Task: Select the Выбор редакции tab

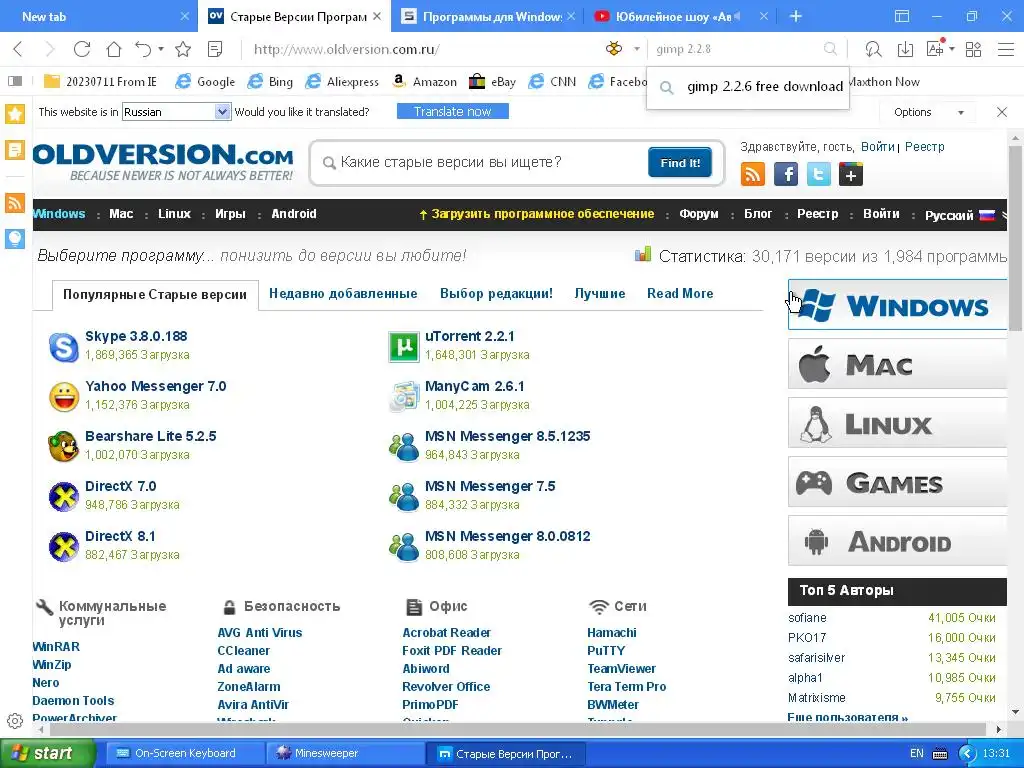Action: tap(496, 294)
